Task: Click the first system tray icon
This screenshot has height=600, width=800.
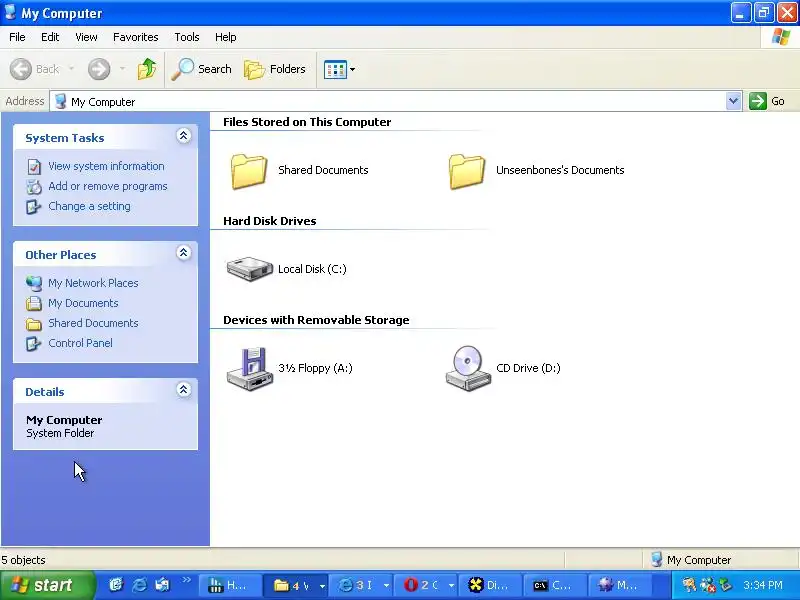Action: tap(690, 585)
